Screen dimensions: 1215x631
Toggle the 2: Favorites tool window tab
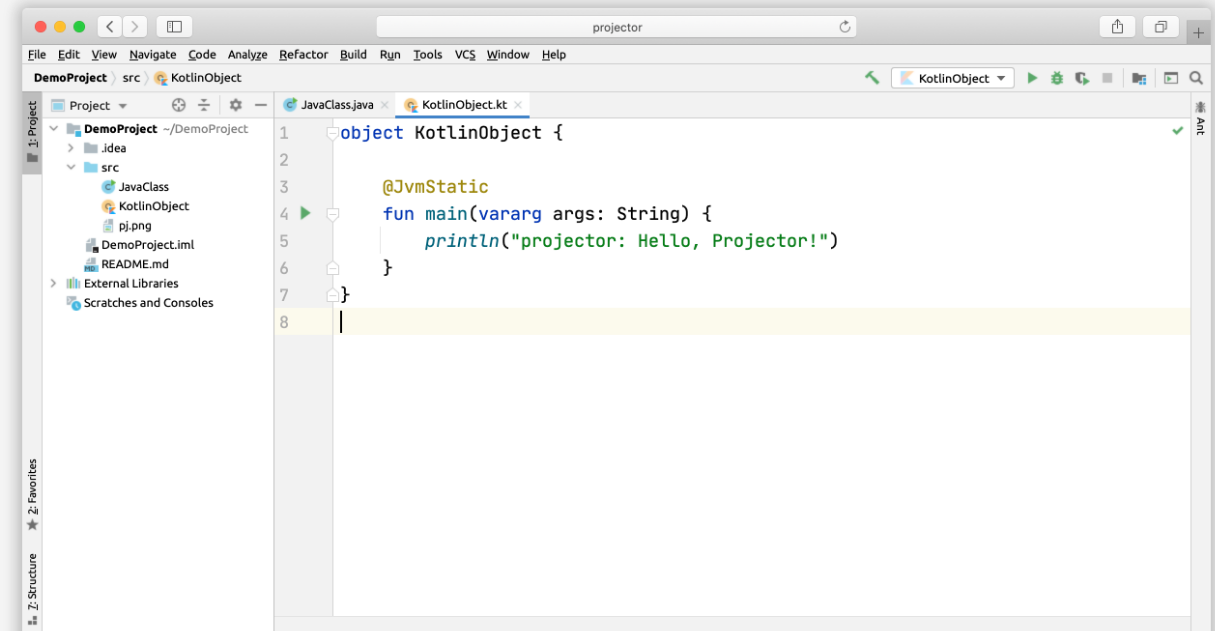point(32,494)
